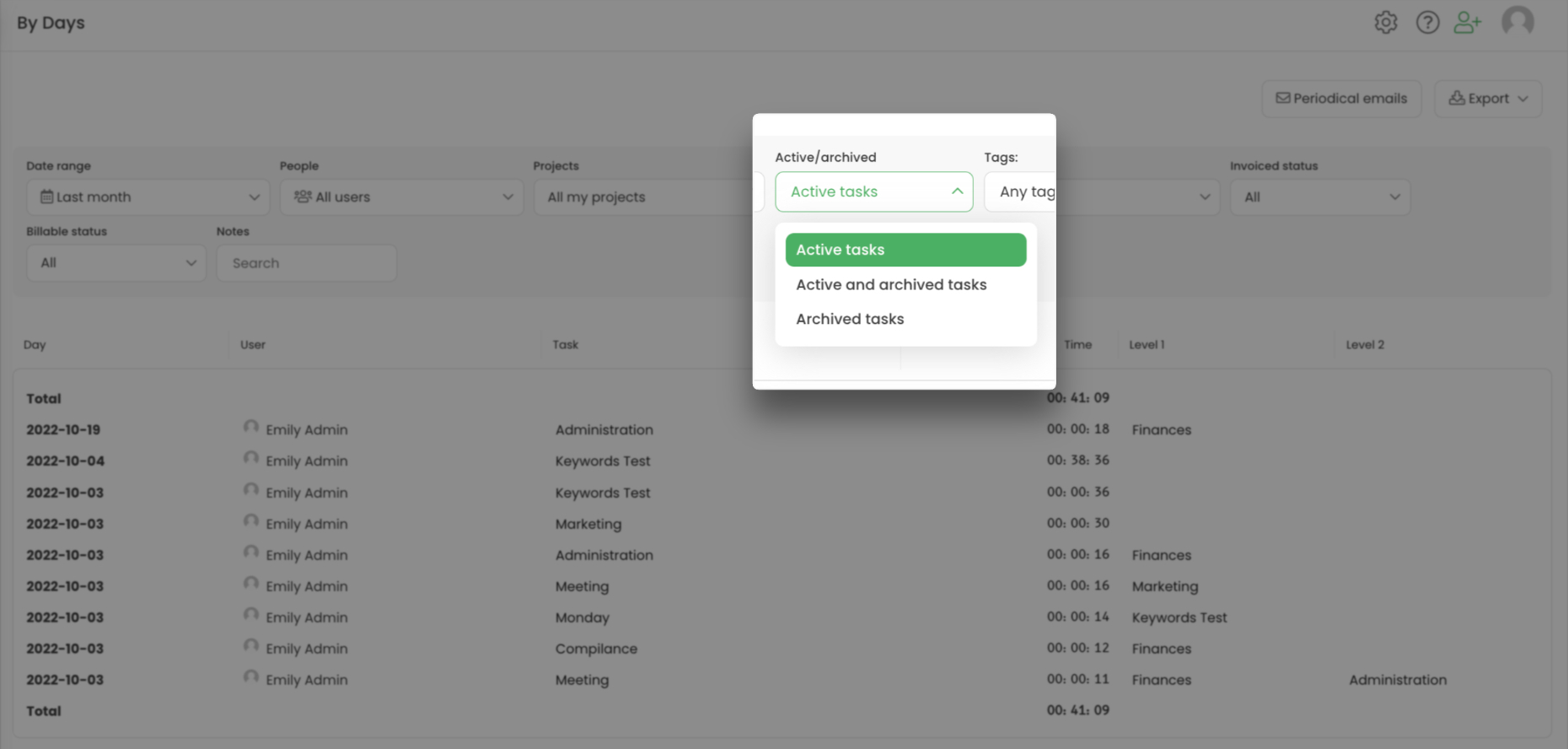Click the Marketing task cell
This screenshot has height=749, width=1568.
pos(588,524)
